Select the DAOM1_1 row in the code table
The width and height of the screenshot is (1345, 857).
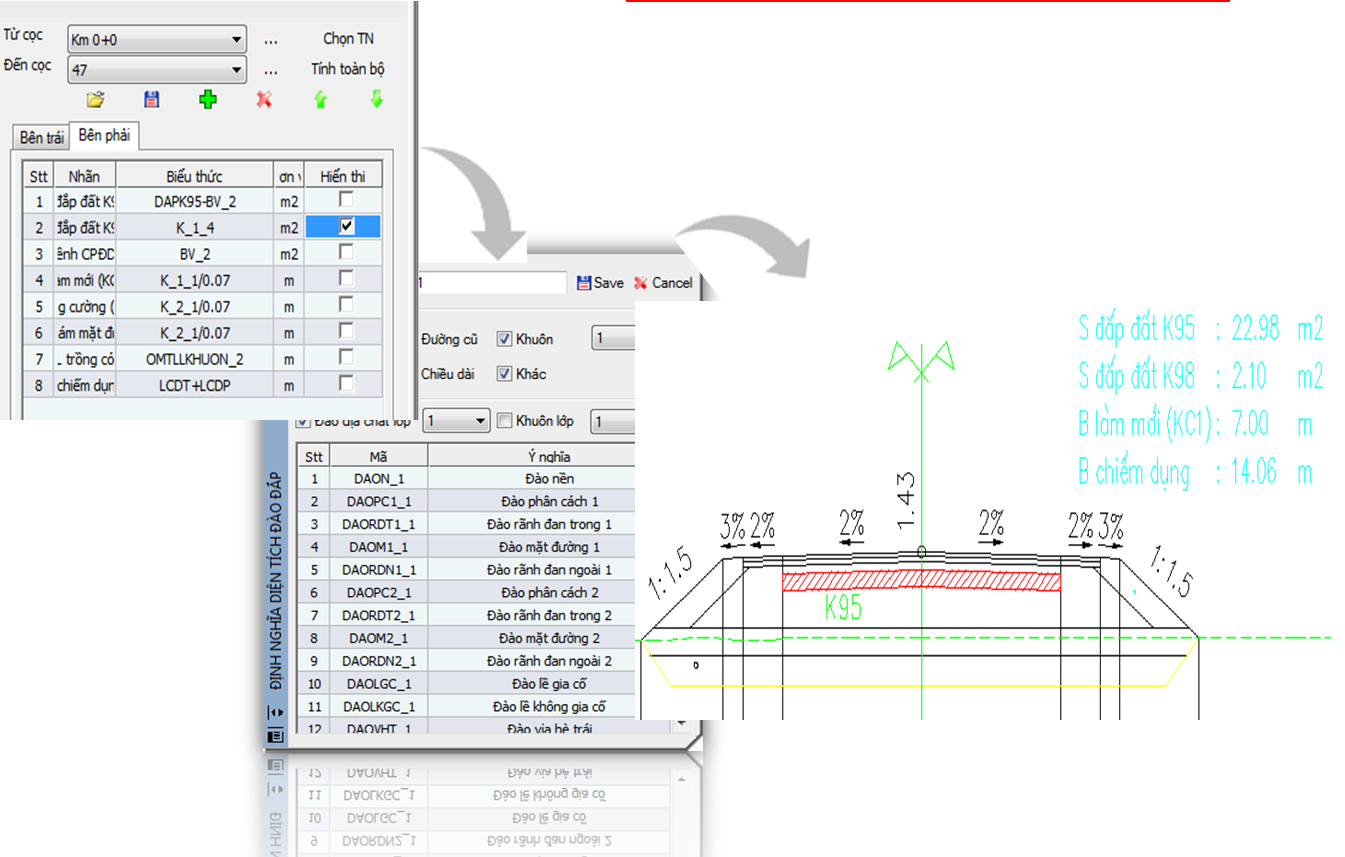379,547
